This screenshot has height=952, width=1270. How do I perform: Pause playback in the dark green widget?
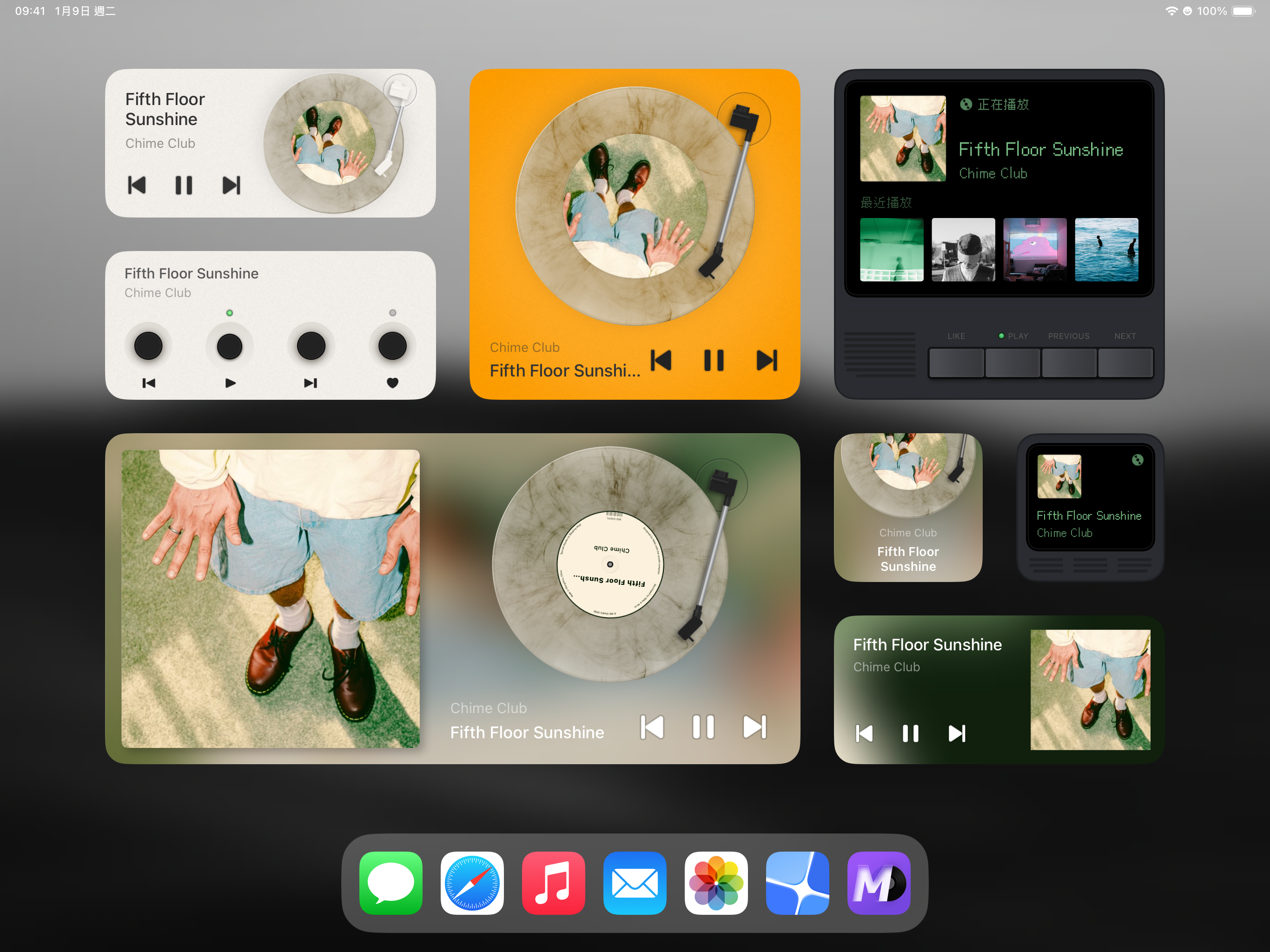(911, 733)
